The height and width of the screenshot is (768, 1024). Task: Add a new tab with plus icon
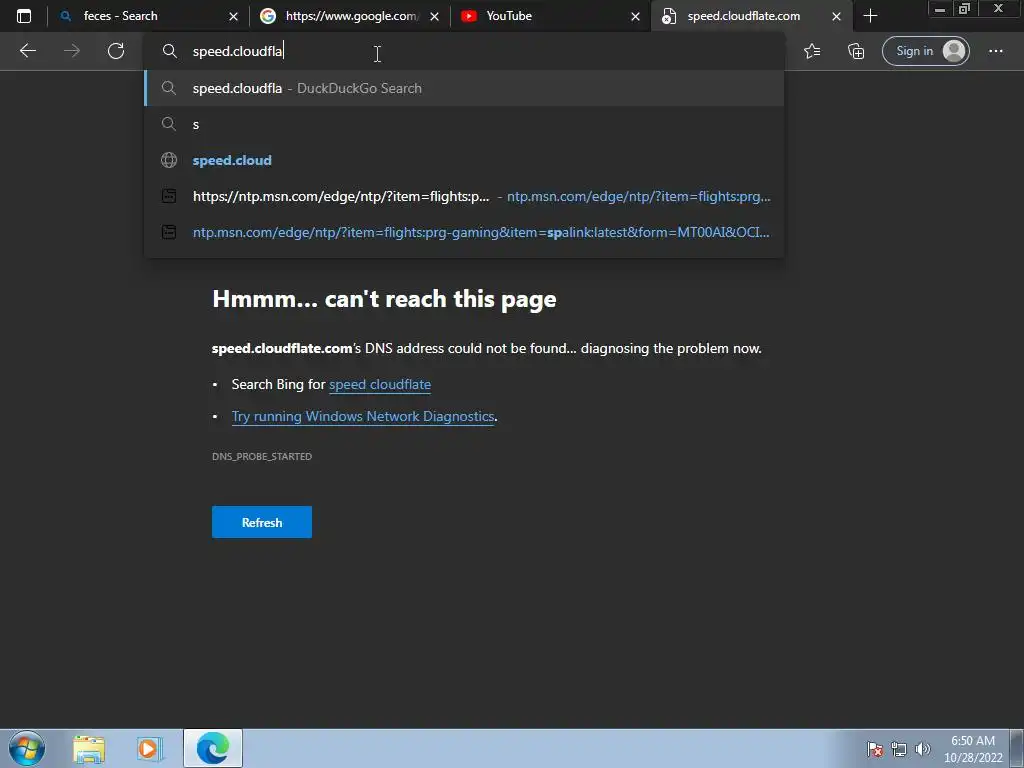[x=870, y=16]
